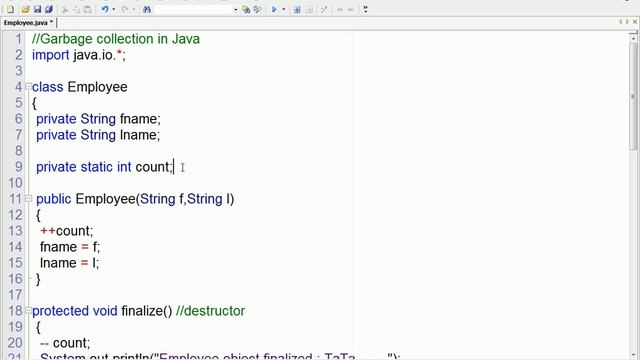The image size is (640, 360).
Task: Click the Redo arrow icon
Action: (125, 9)
